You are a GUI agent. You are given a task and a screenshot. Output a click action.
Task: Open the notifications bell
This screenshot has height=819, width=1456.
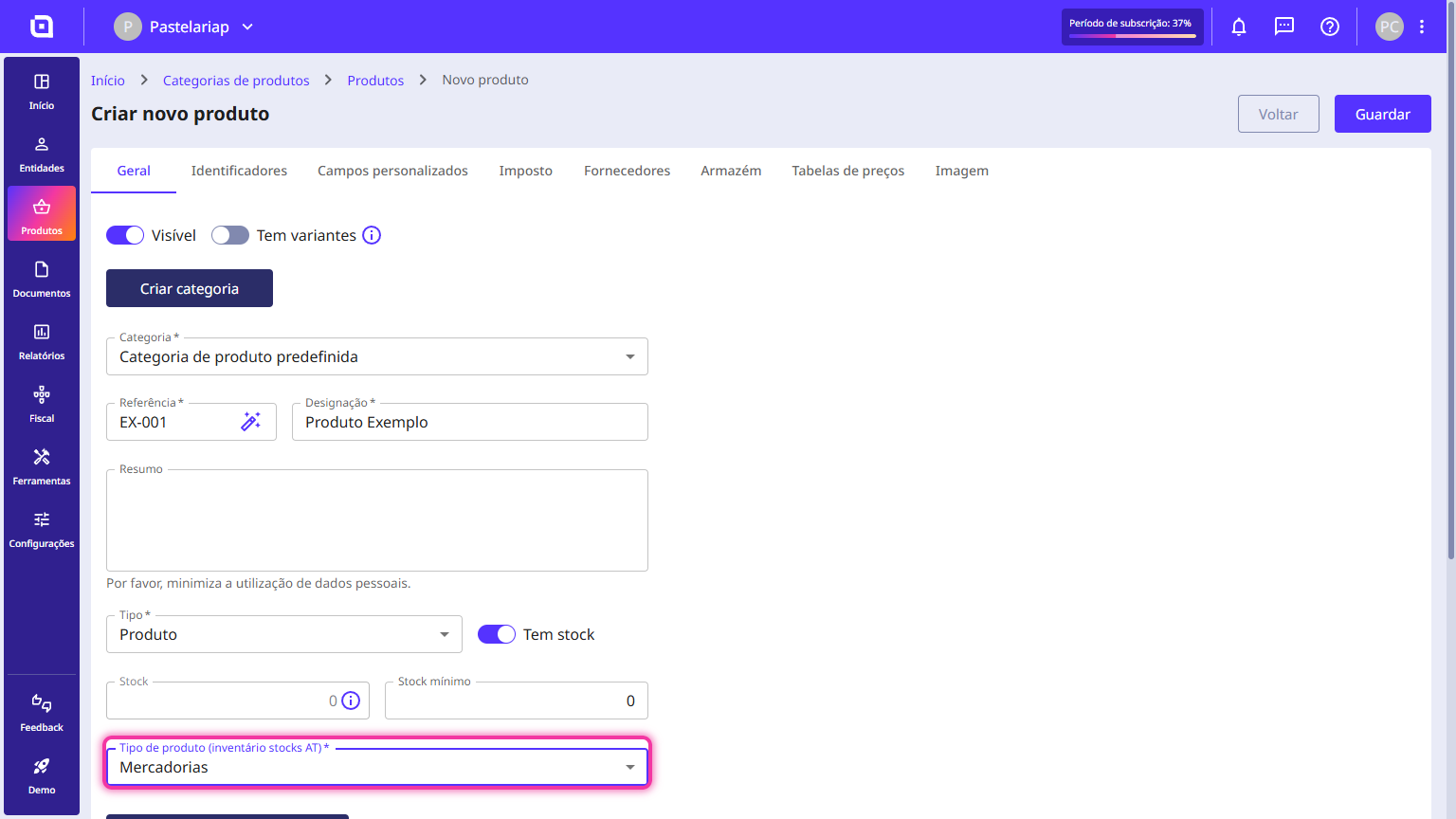pos(1239,27)
